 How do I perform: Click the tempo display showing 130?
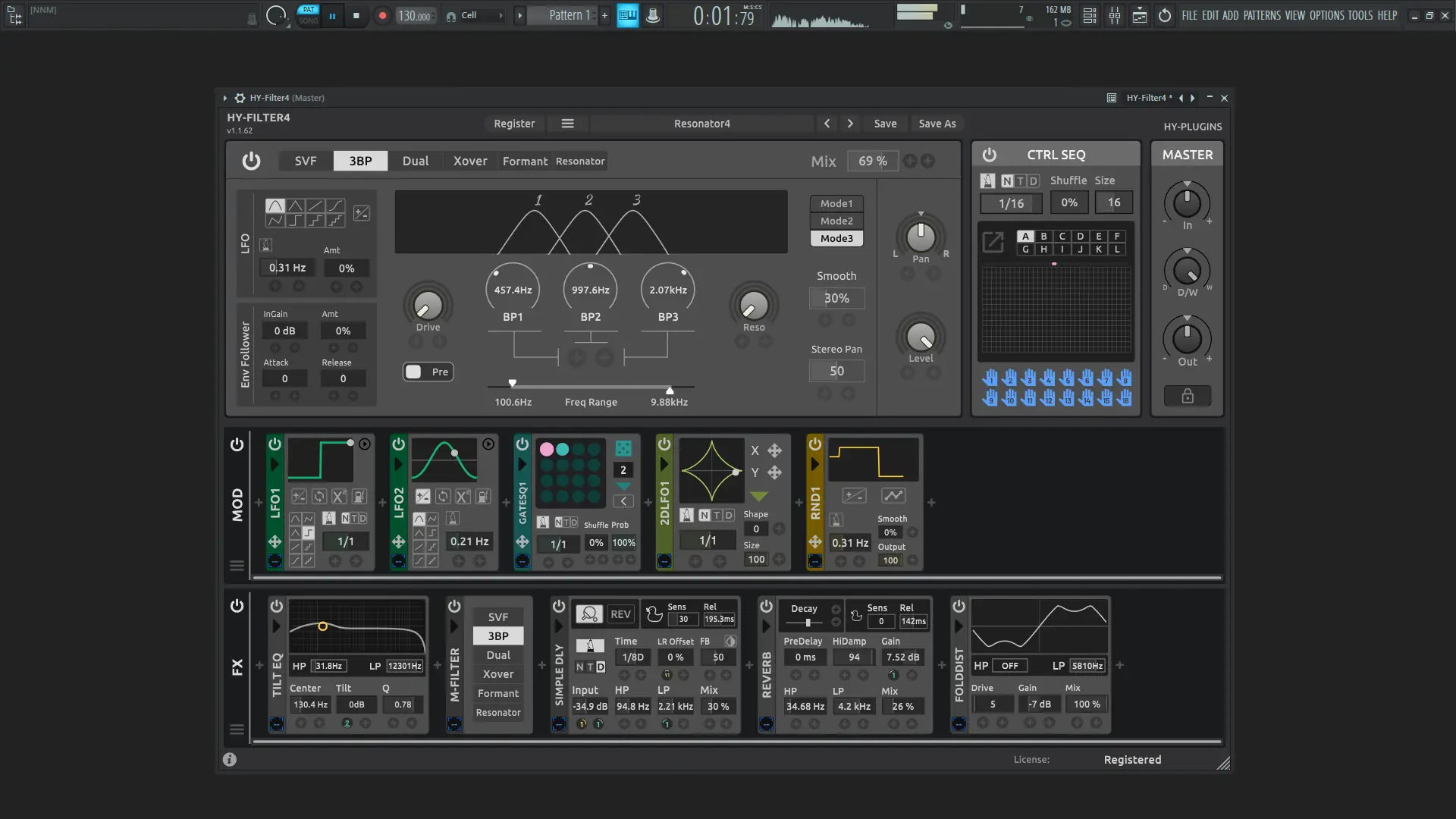pos(414,15)
